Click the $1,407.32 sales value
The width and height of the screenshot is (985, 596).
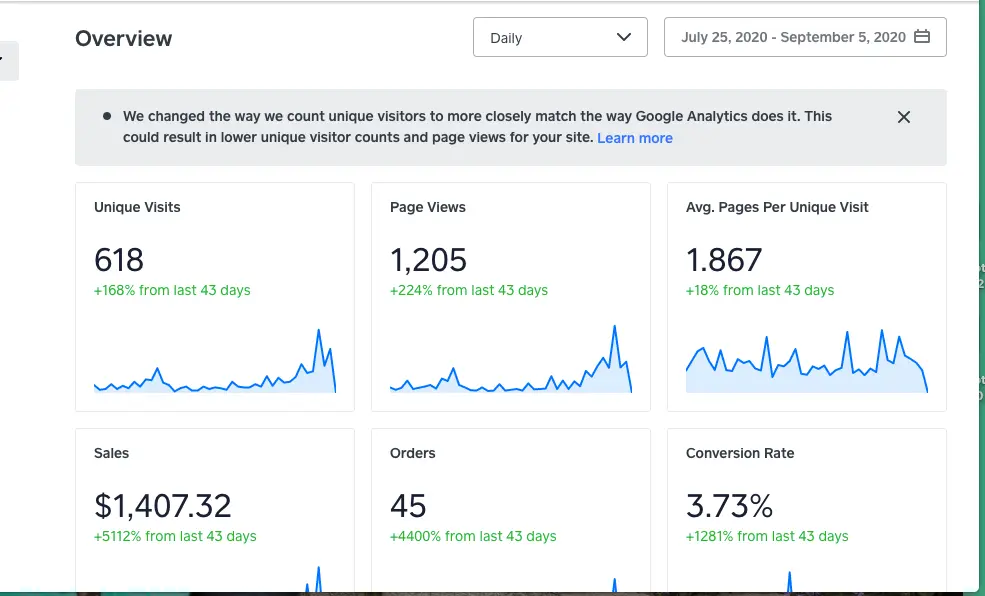(163, 506)
